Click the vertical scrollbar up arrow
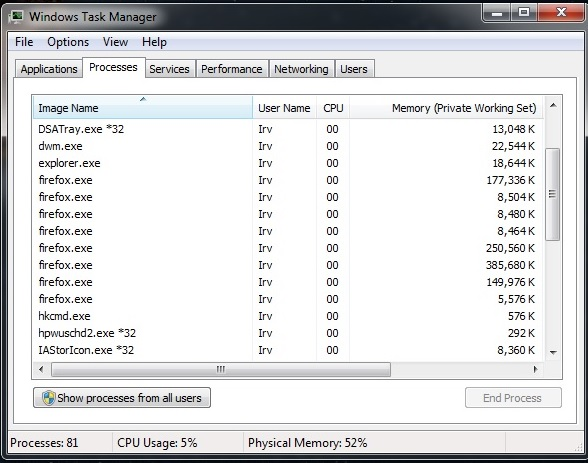Image resolution: width=588 pixels, height=463 pixels. point(553,106)
